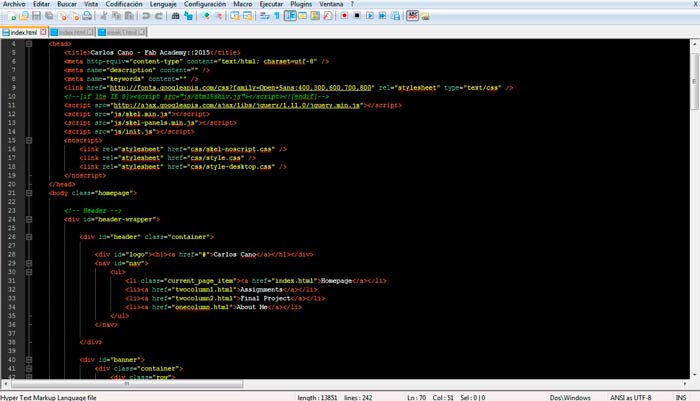Click the Close All documents toolbar icon
Screen dimensions: 700x401
(75, 17)
